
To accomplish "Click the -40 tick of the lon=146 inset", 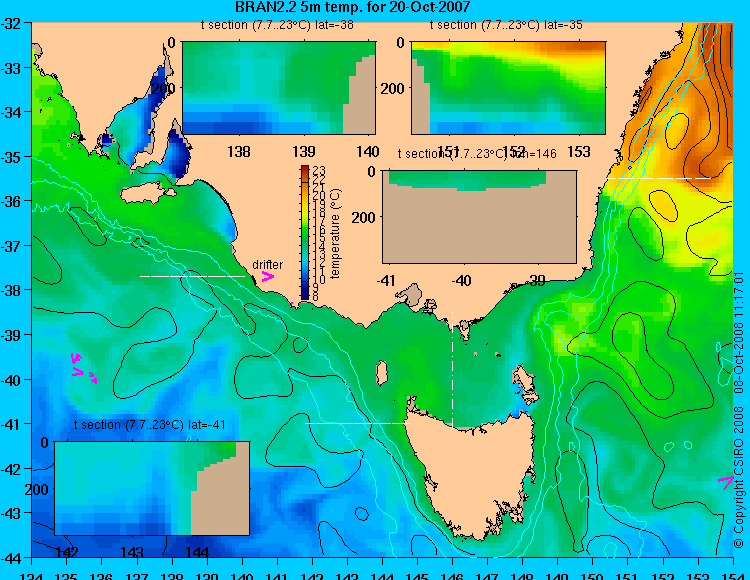I will (x=462, y=280).
